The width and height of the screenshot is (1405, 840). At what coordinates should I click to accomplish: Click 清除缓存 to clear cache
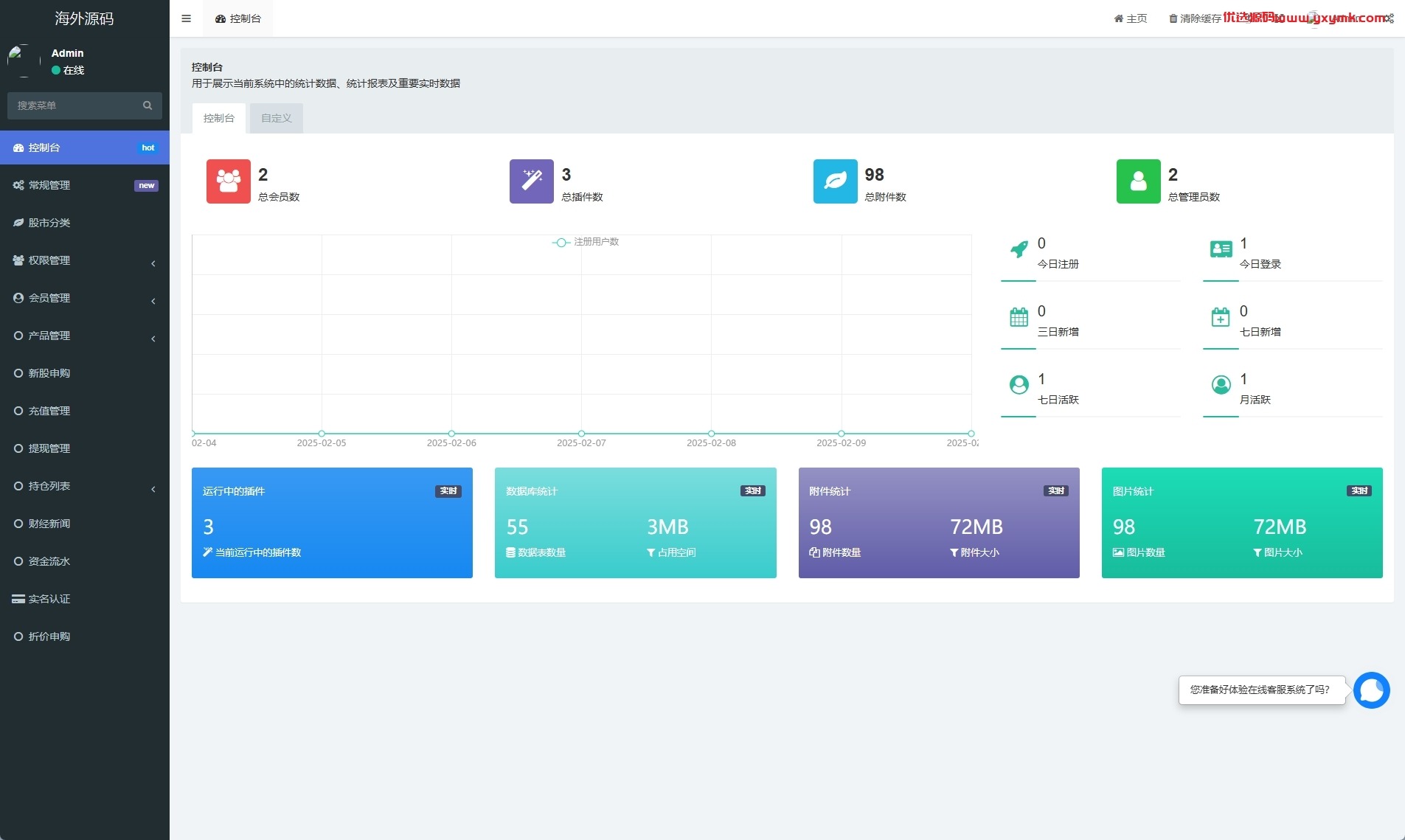click(x=1195, y=18)
